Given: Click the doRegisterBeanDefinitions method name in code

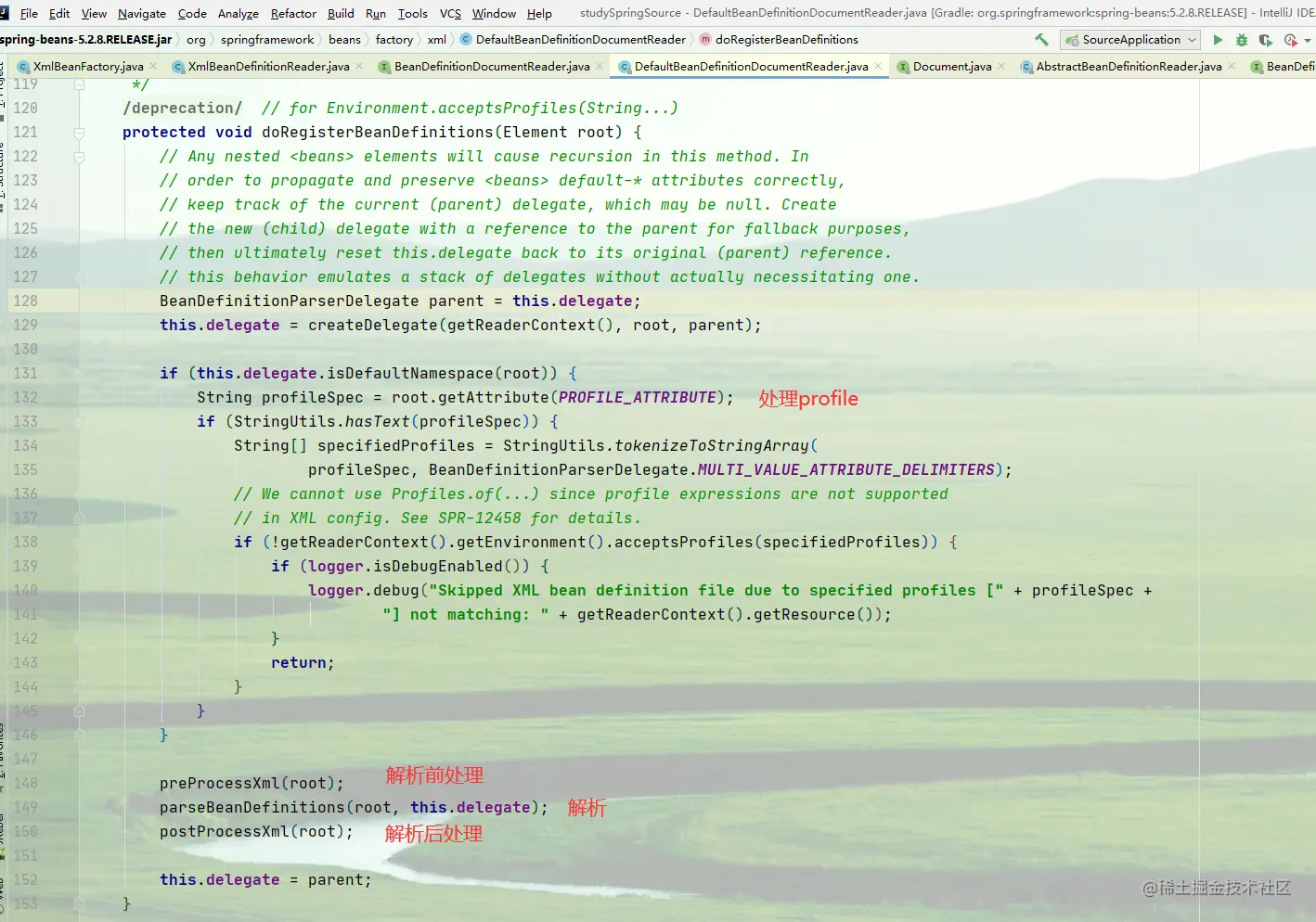Looking at the screenshot, I should 377,132.
